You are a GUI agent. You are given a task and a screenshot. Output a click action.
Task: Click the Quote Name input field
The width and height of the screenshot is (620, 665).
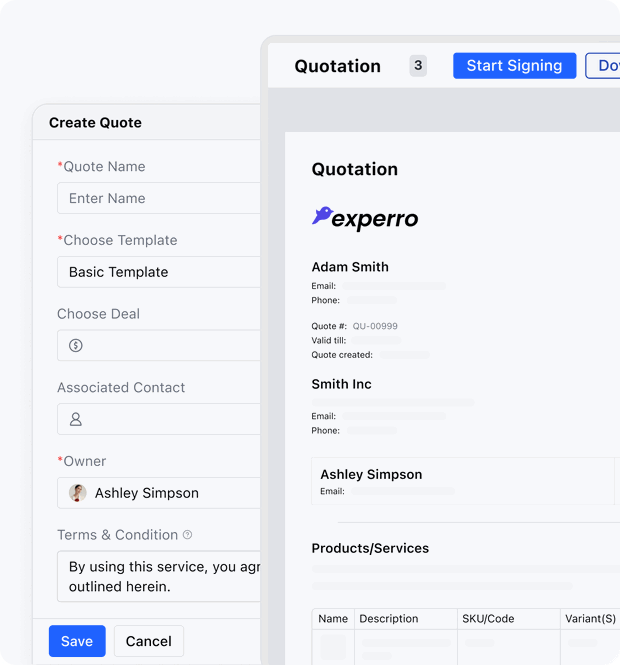click(159, 198)
